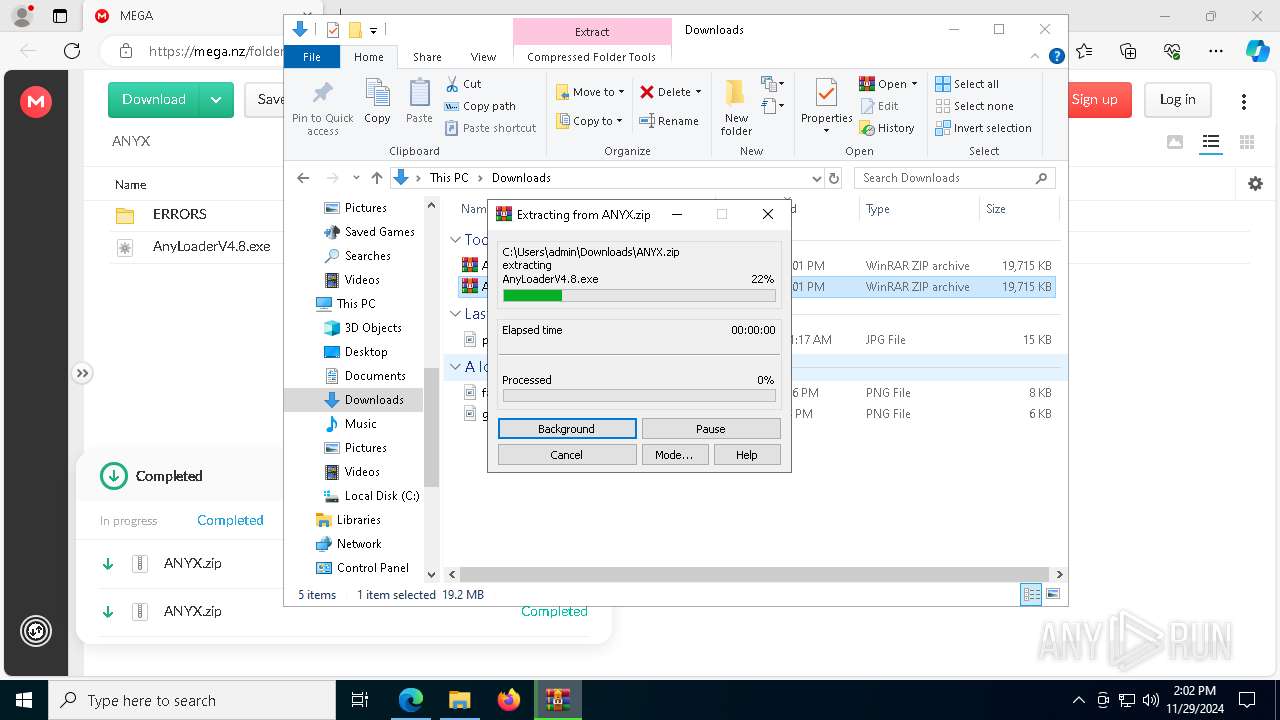The image size is (1280, 720).
Task: Collapse the ribbon chevron
Action: [1036, 57]
